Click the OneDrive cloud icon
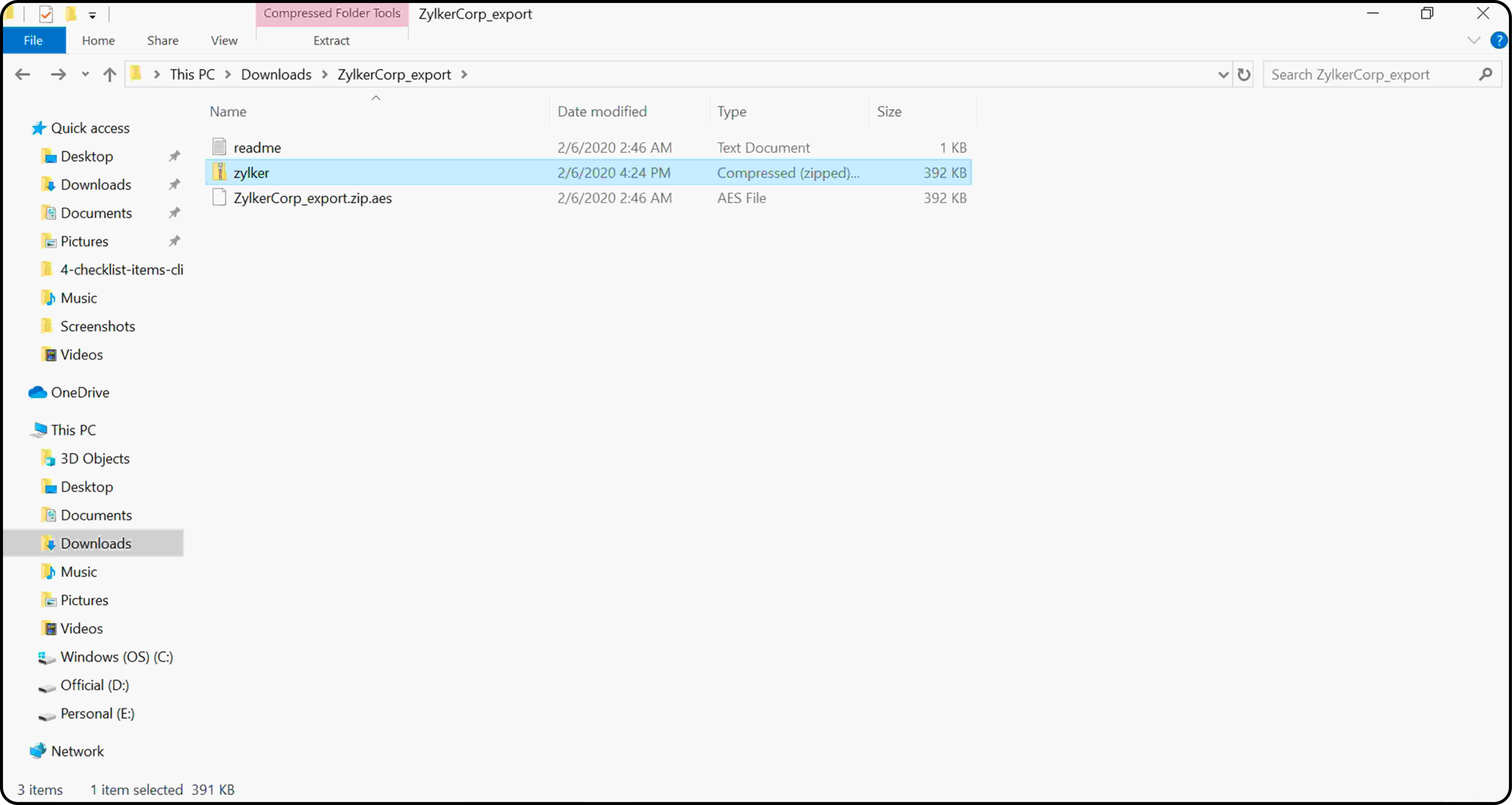The width and height of the screenshot is (1512, 805). point(38,392)
